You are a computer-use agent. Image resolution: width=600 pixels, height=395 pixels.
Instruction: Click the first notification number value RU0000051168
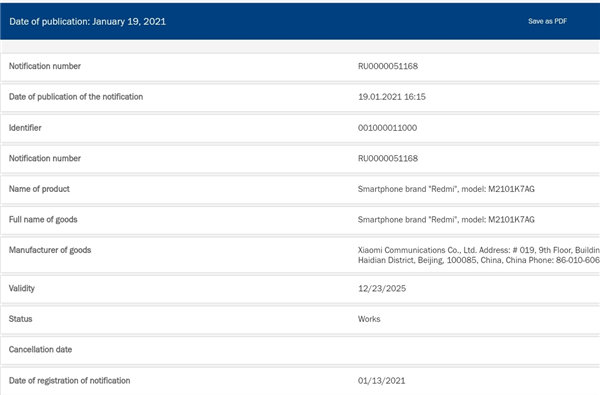[388, 66]
